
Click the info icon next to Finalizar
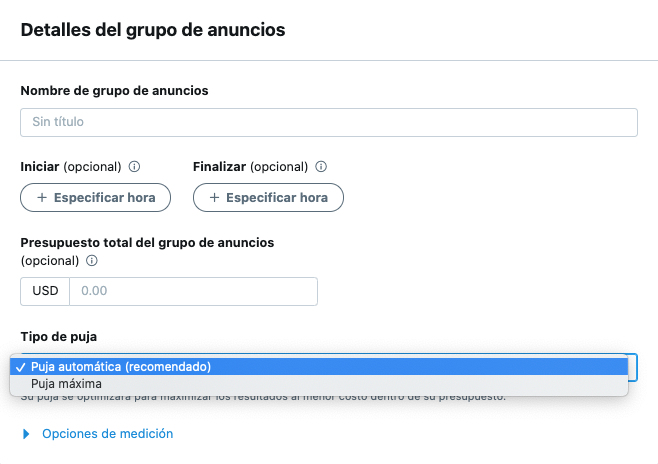point(321,167)
